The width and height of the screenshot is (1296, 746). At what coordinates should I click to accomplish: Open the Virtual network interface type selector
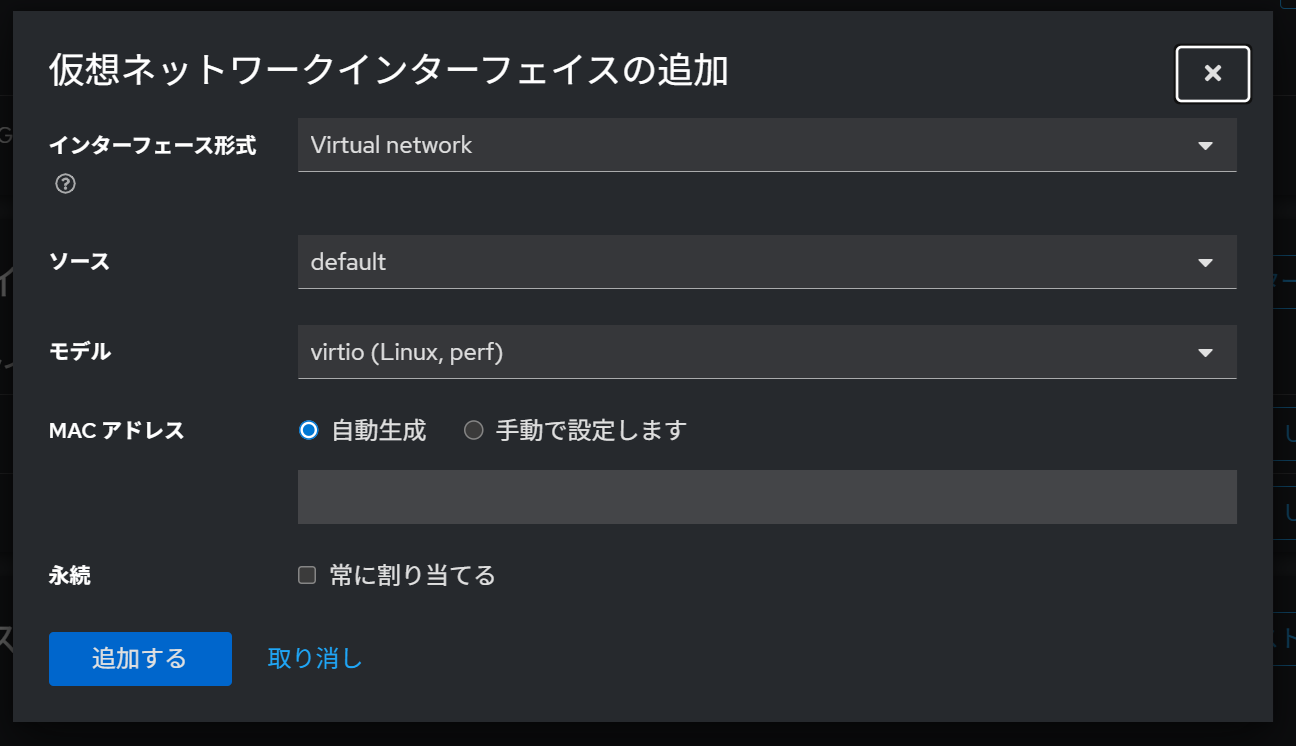[x=767, y=145]
